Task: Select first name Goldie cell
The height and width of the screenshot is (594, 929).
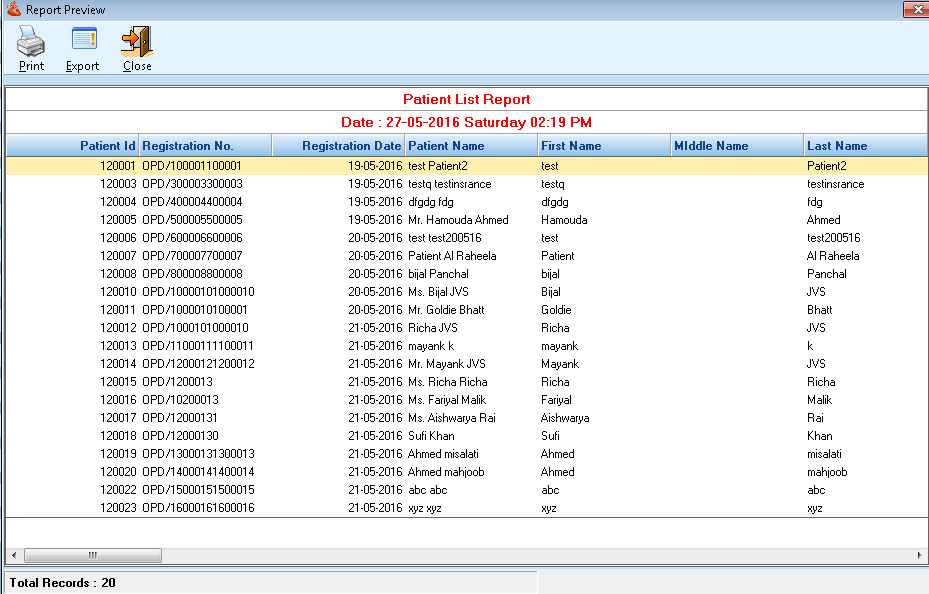Action: 556,310
